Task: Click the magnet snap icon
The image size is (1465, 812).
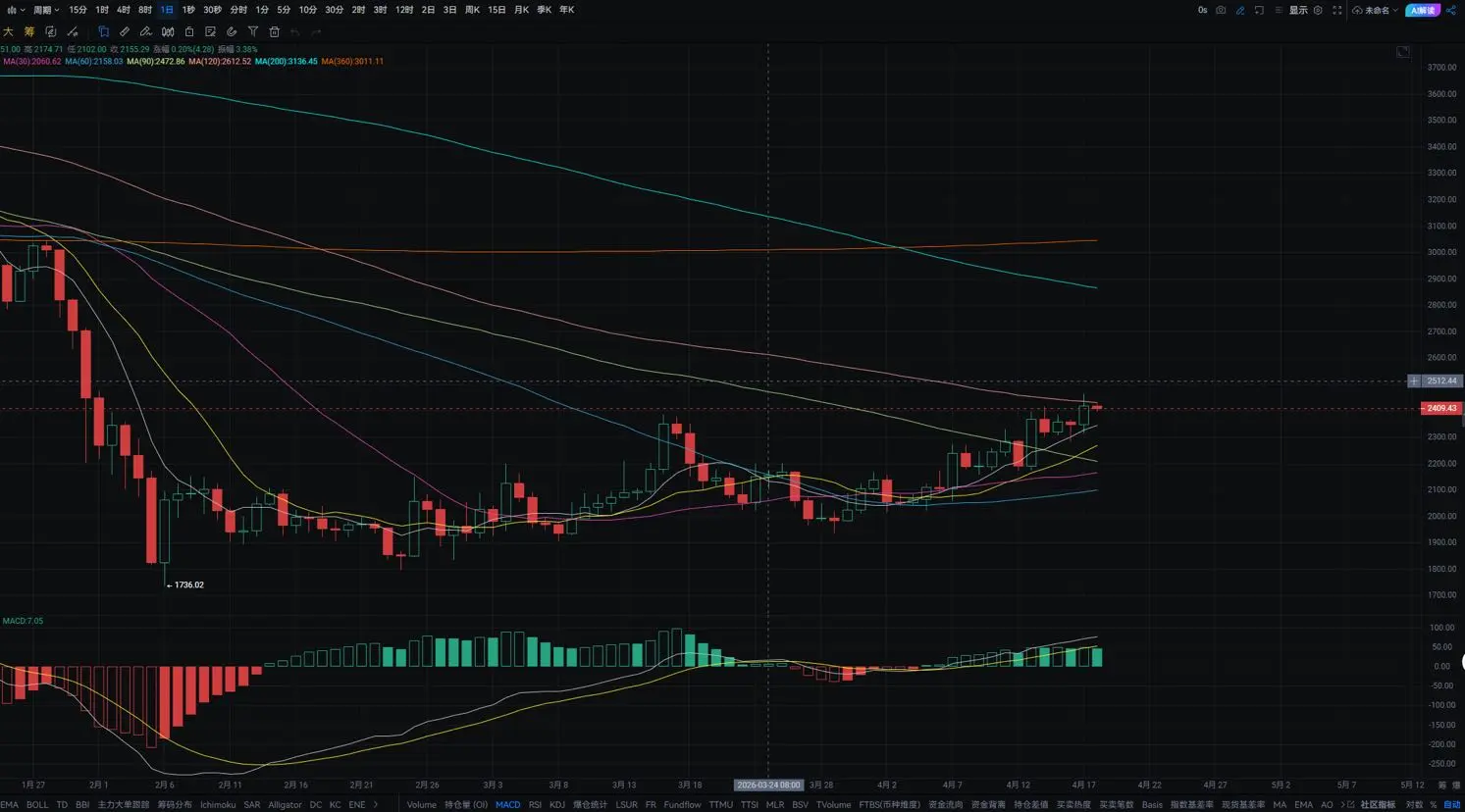Action: [x=232, y=32]
